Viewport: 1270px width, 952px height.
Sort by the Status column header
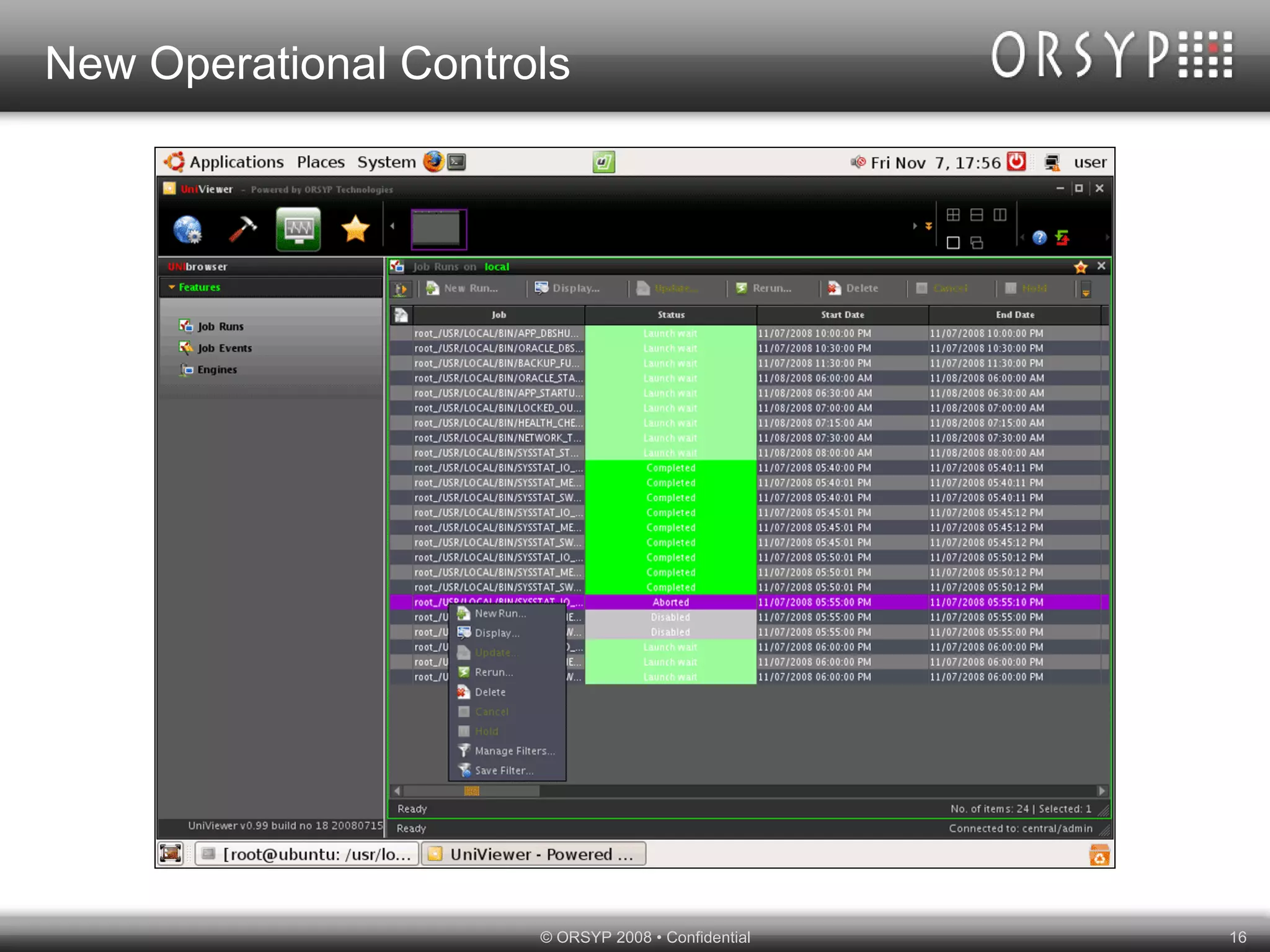671,315
